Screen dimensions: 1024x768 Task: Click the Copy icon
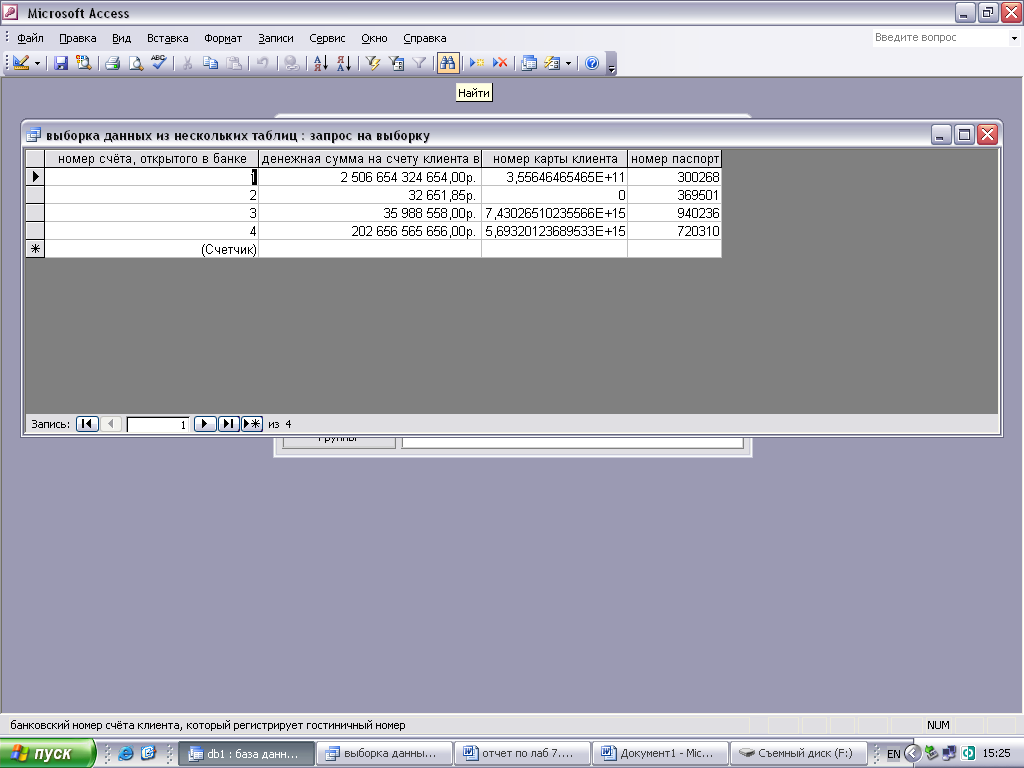point(210,63)
